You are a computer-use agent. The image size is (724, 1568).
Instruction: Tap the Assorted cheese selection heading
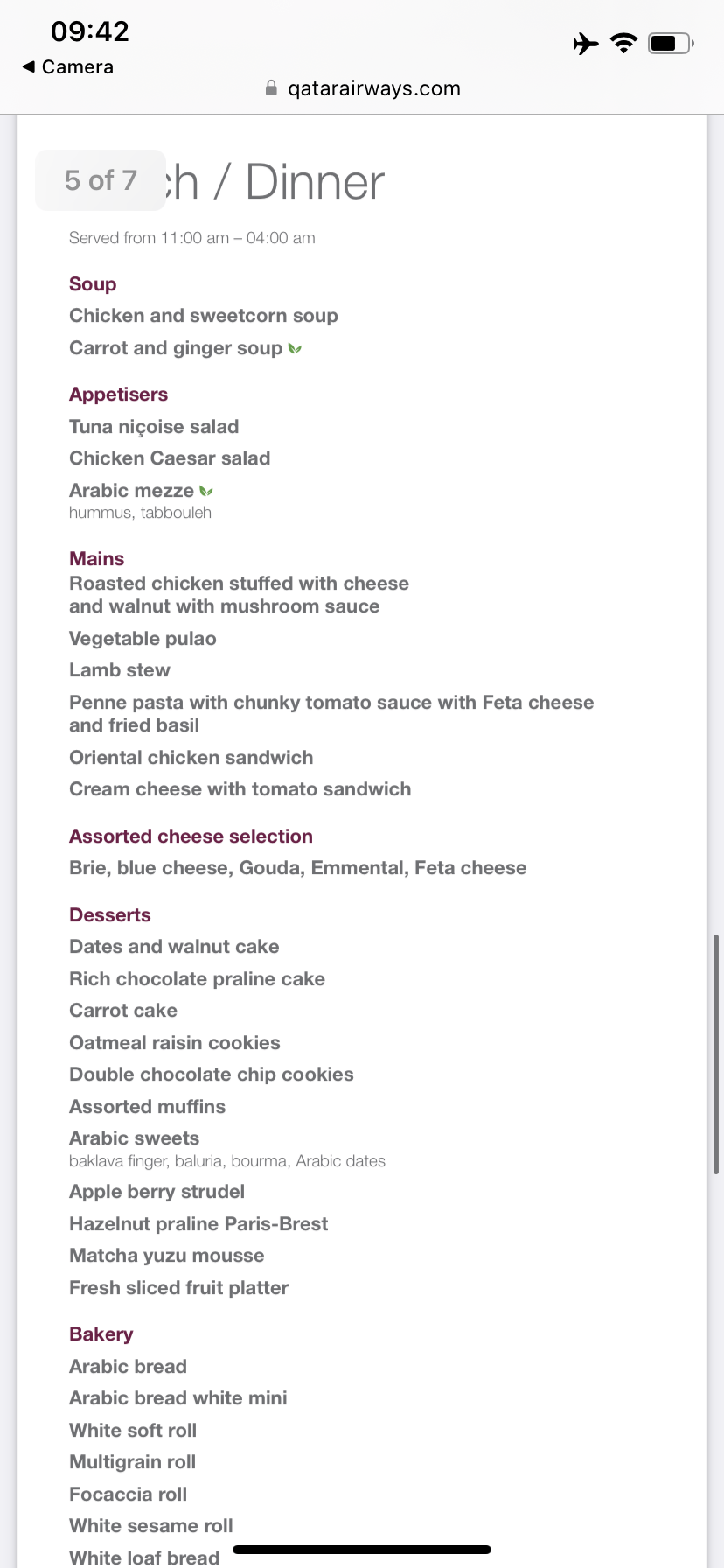pyautogui.click(x=191, y=836)
